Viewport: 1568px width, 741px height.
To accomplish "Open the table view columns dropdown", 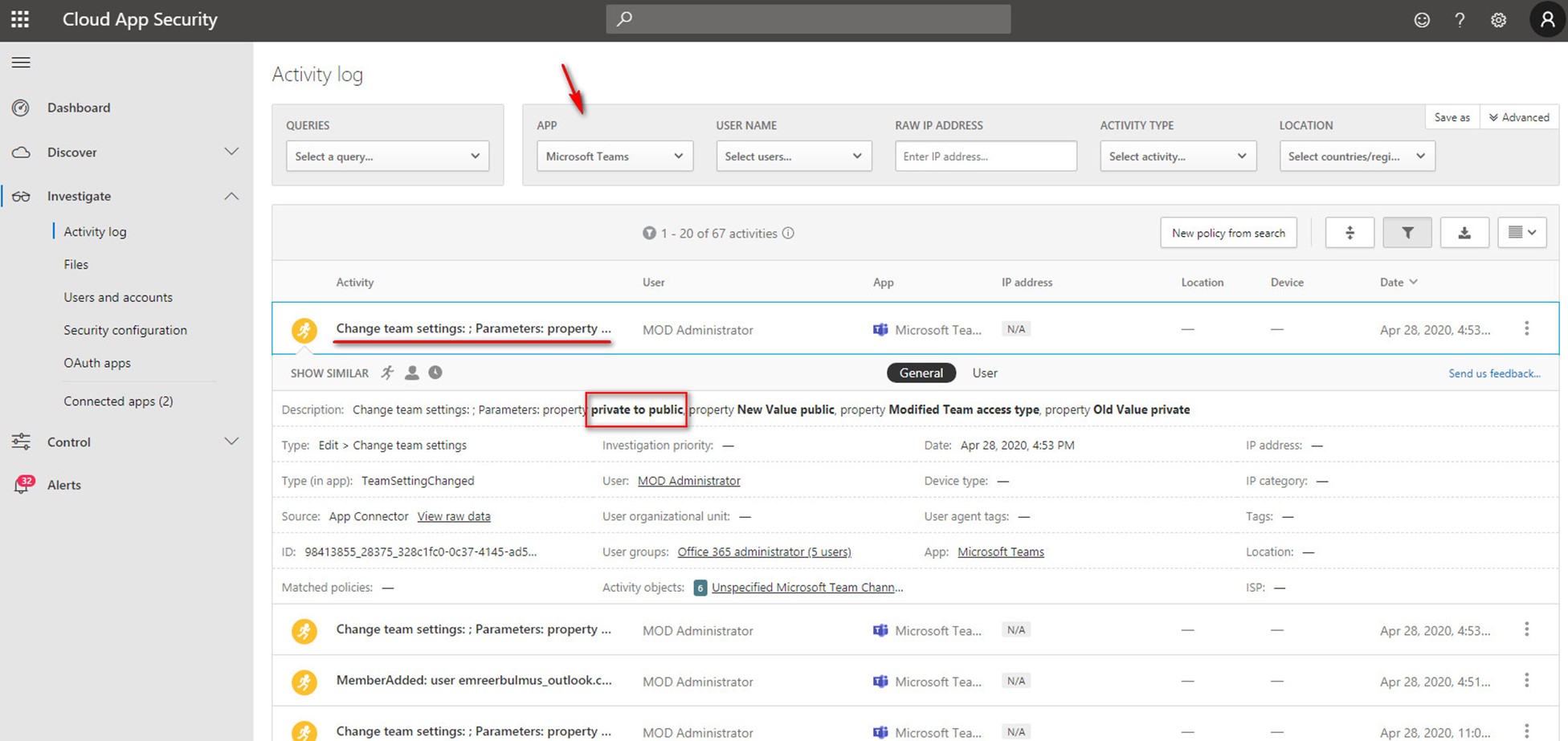I will (x=1522, y=233).
